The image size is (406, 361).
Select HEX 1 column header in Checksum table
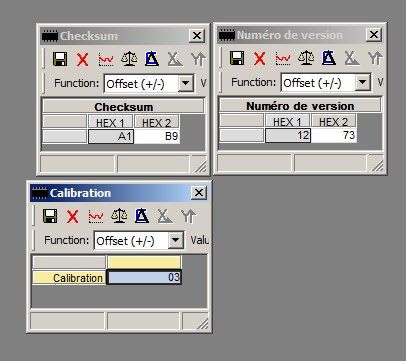point(110,122)
